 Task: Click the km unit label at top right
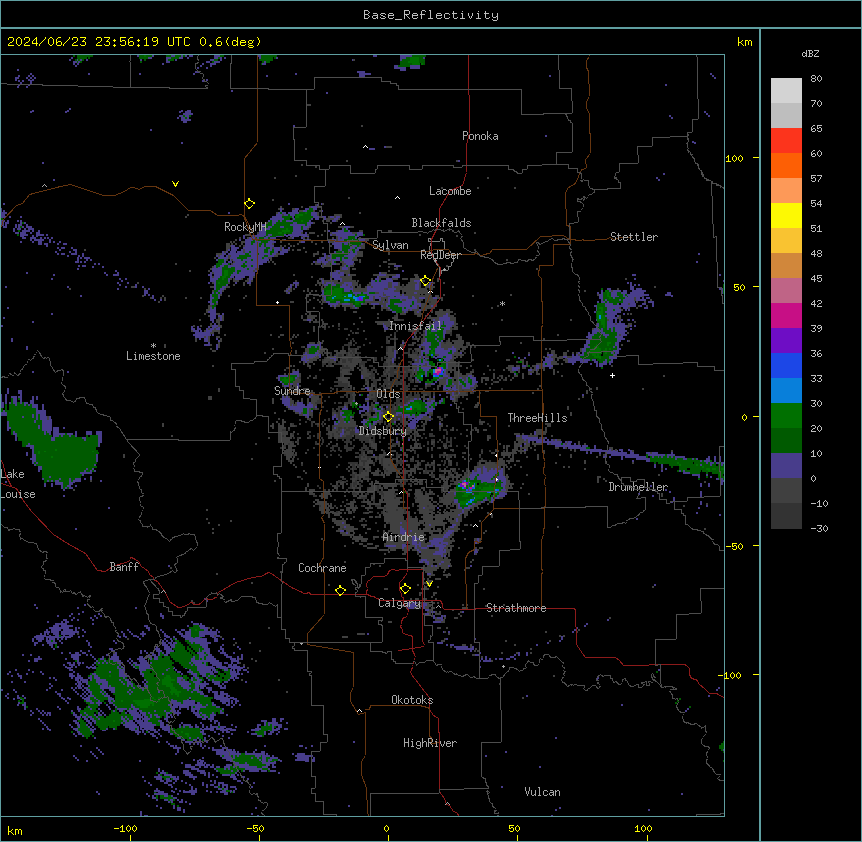point(744,42)
